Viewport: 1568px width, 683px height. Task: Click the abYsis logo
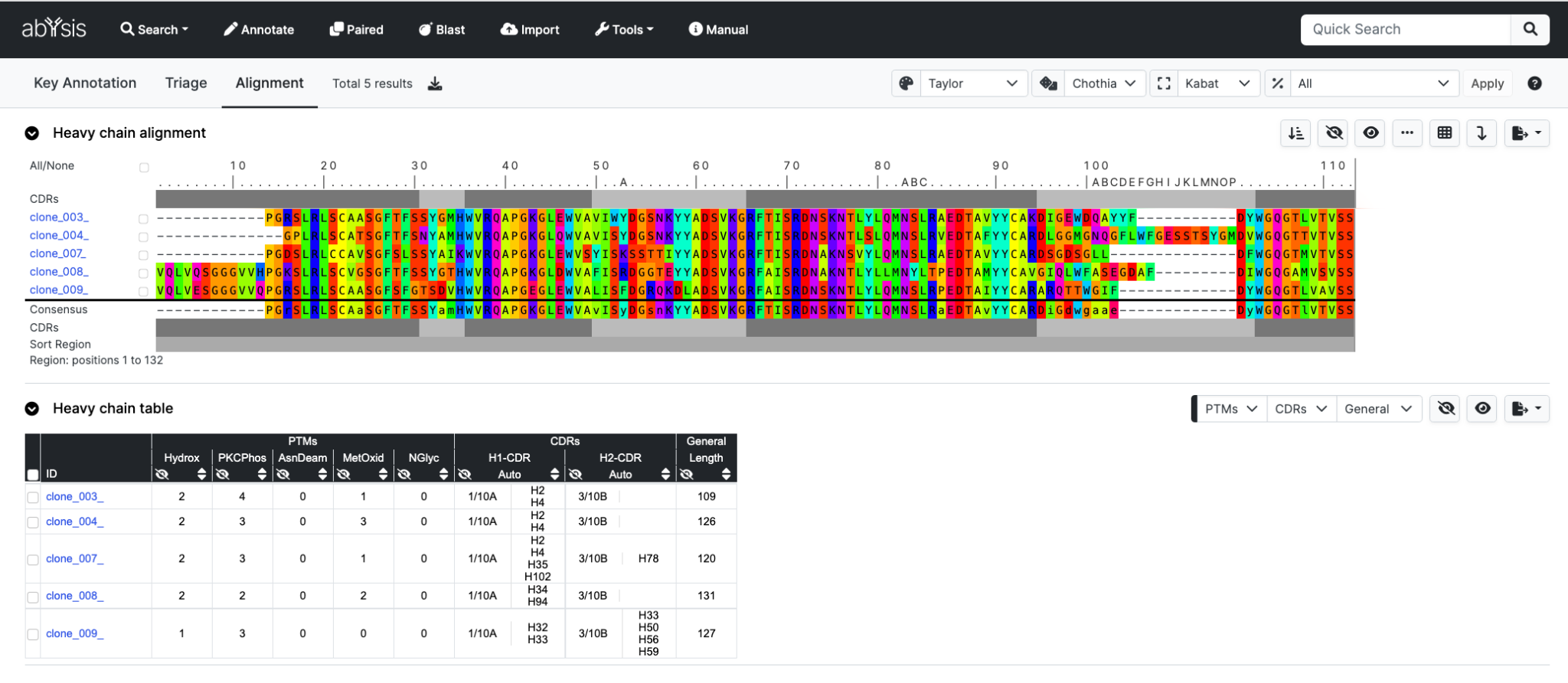click(x=54, y=29)
